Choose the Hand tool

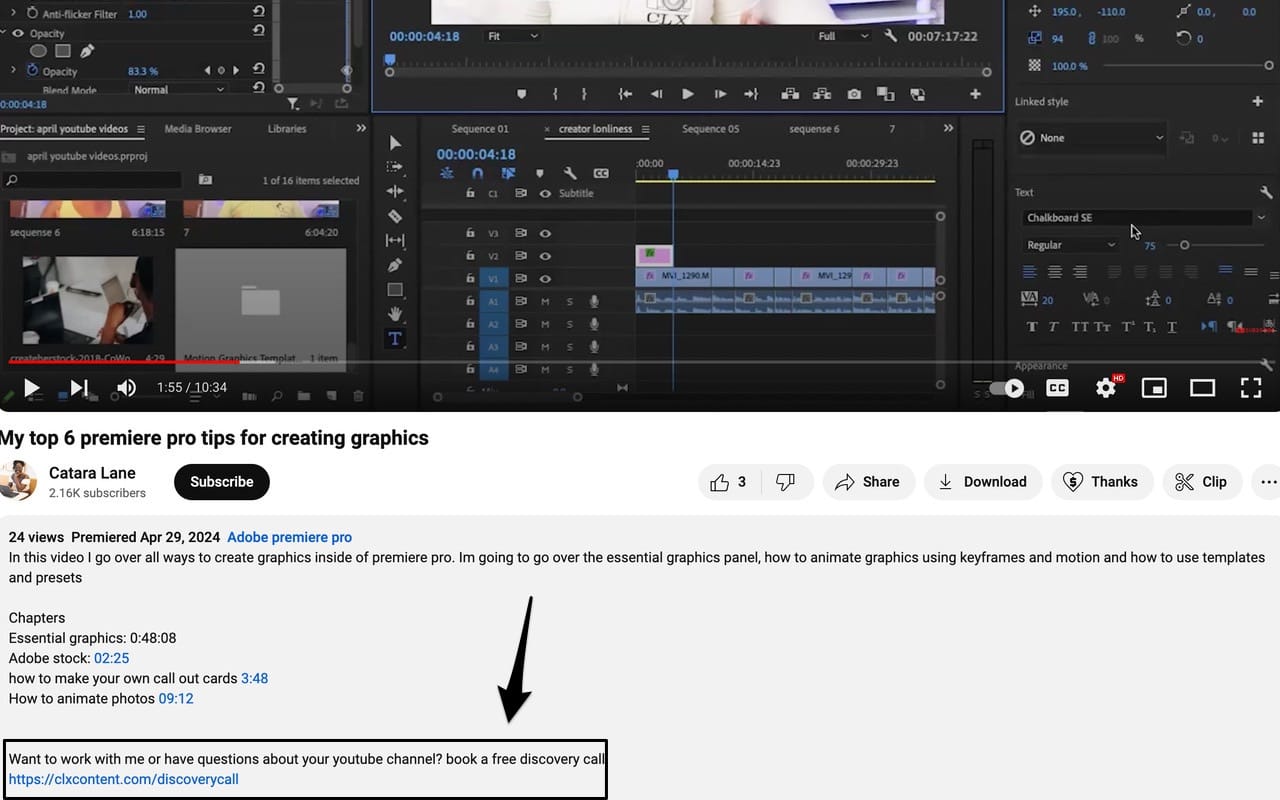pyautogui.click(x=395, y=314)
